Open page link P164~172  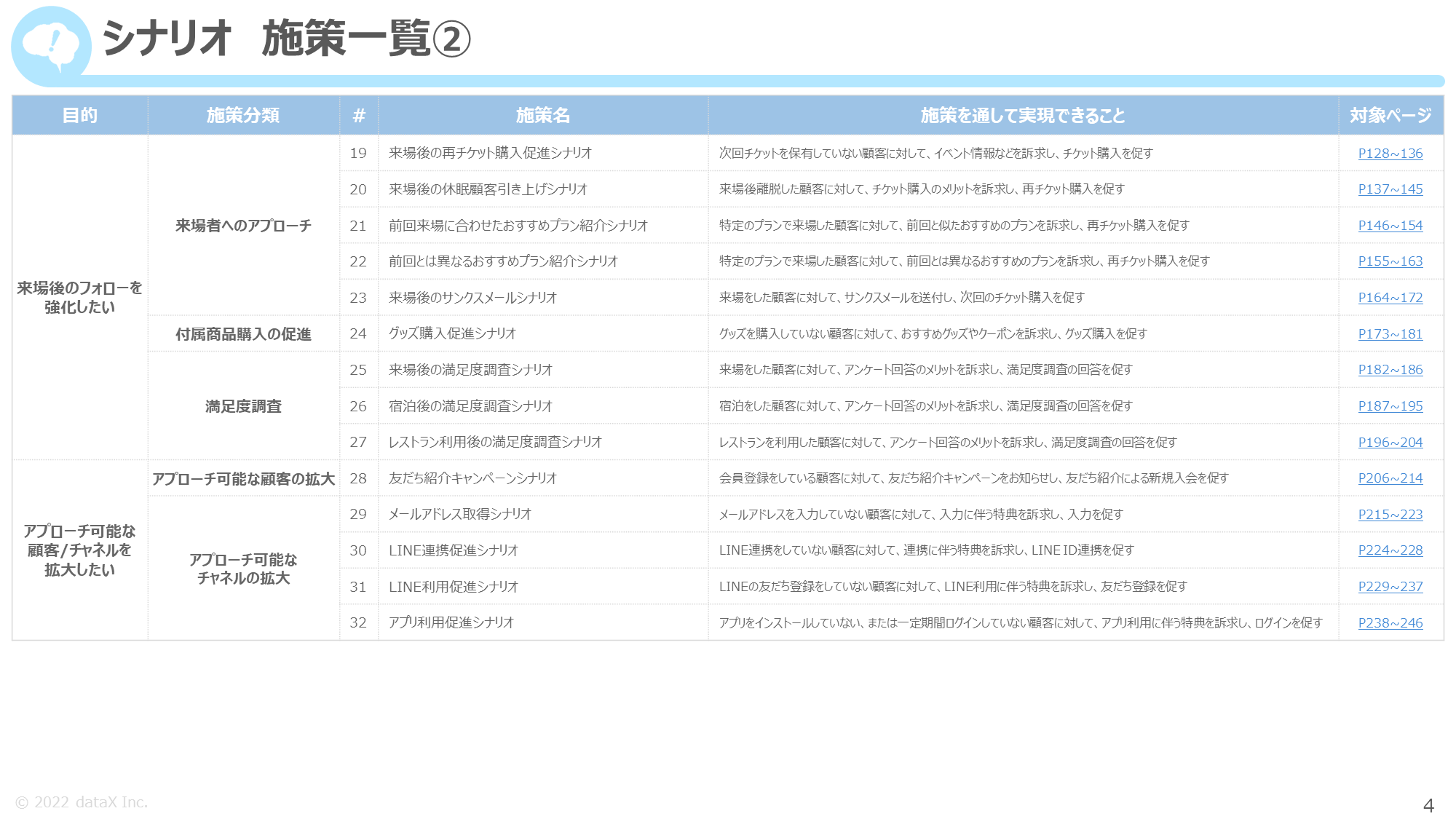pos(1390,298)
